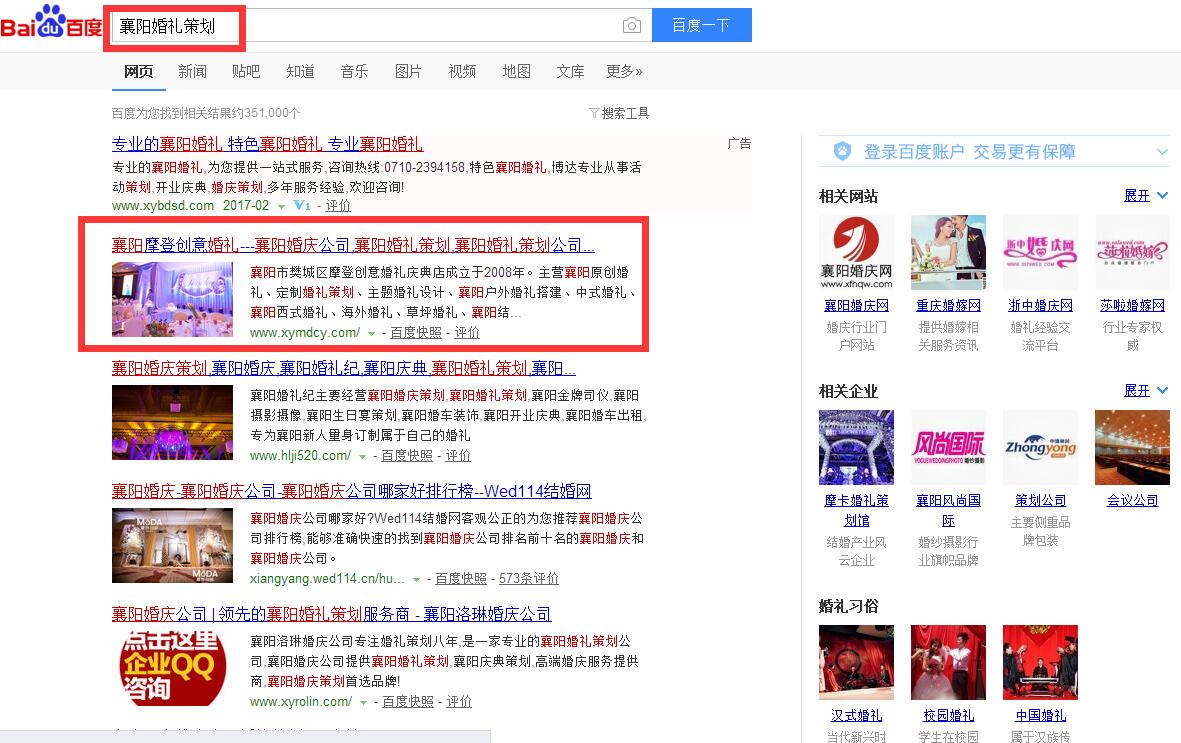Open 摩卡婚礼策划馆 link
1181x743 pixels.
(x=856, y=510)
